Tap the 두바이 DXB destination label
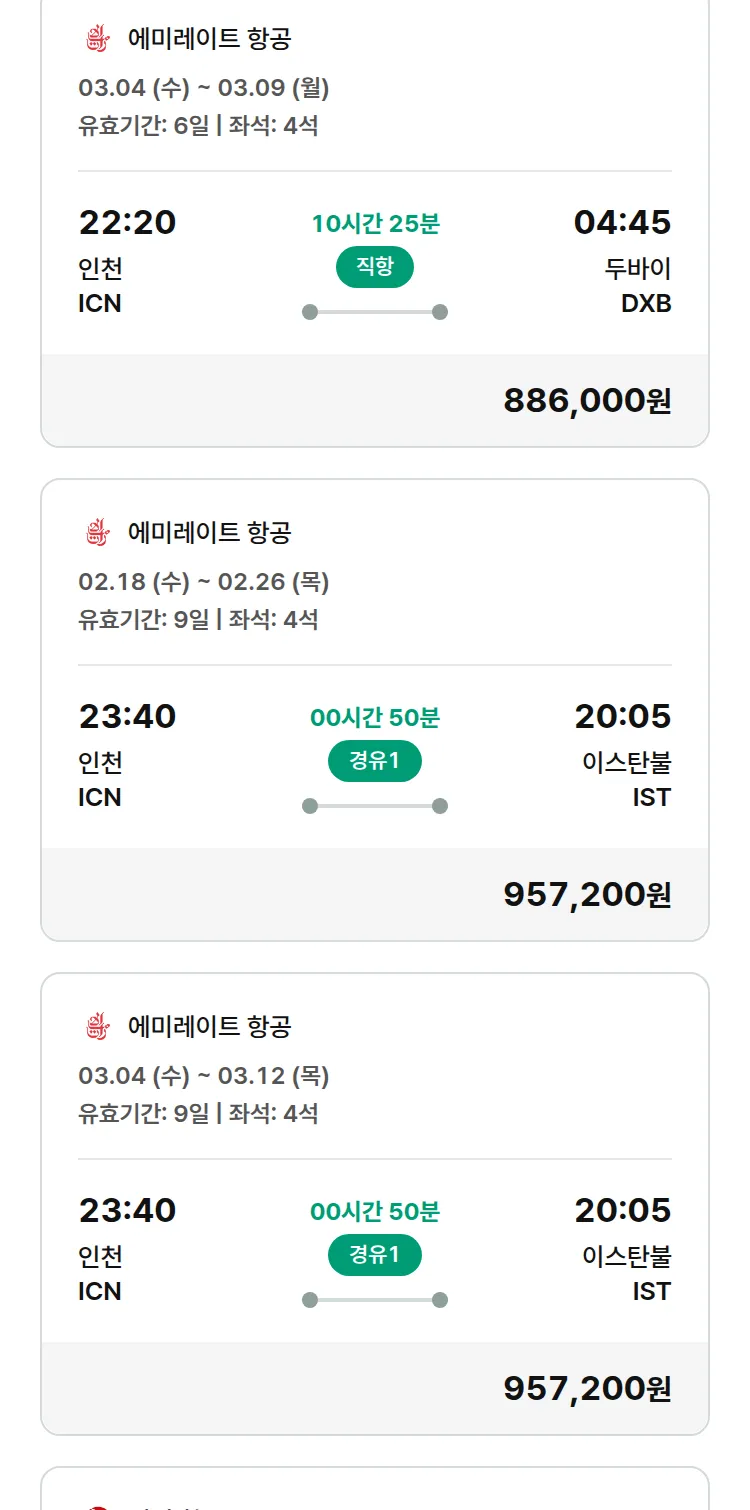Image resolution: width=750 pixels, height=1510 pixels. [638, 286]
